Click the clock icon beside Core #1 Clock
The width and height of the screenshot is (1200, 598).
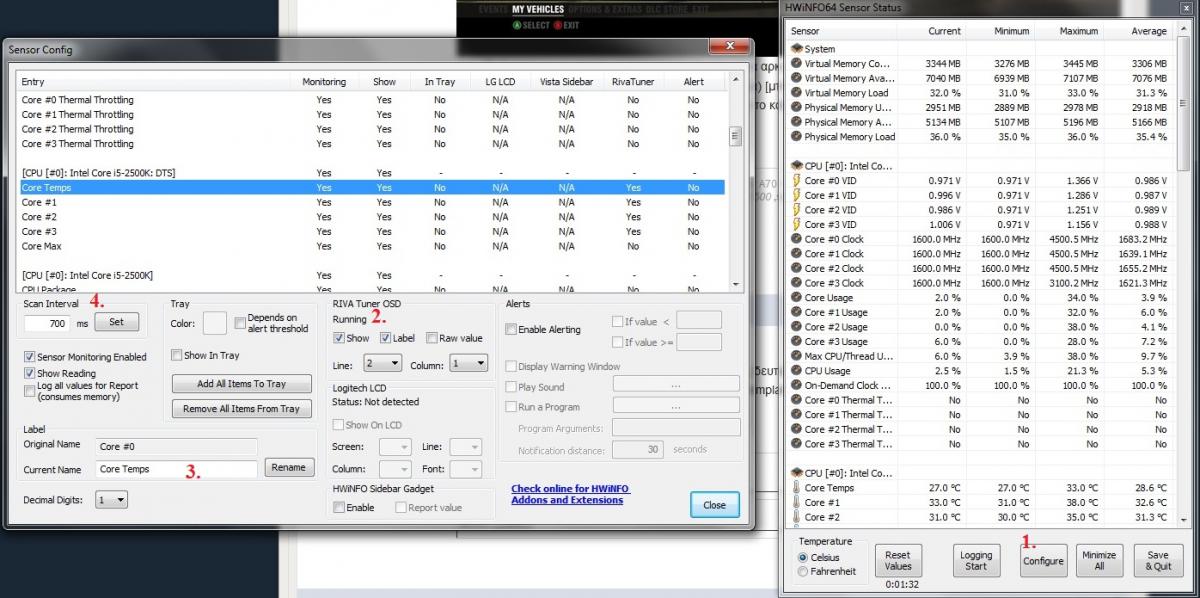point(796,254)
